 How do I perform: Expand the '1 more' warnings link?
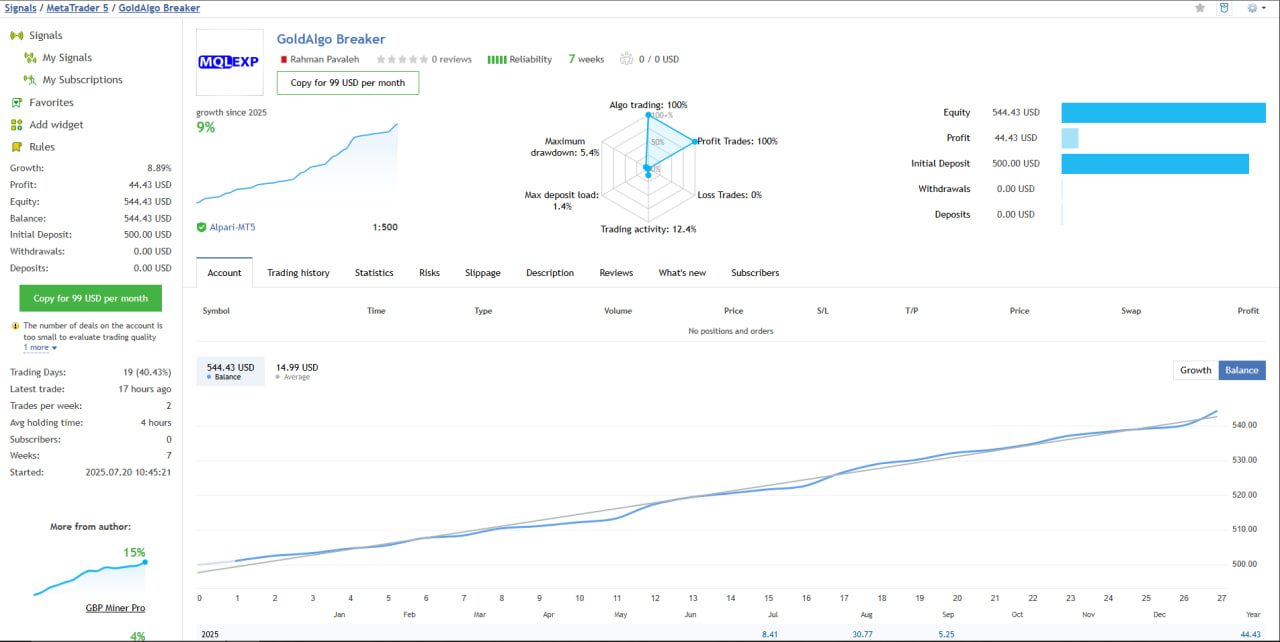click(40, 348)
